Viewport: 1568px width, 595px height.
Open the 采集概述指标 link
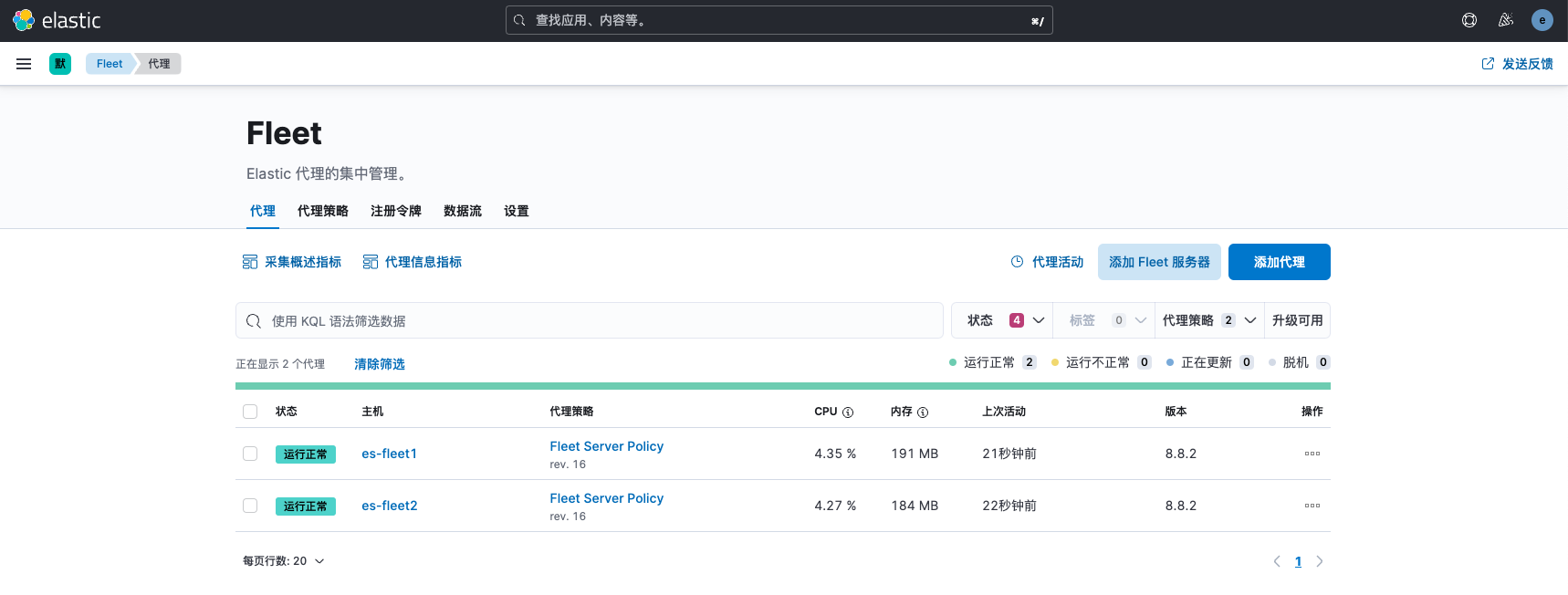[303, 262]
